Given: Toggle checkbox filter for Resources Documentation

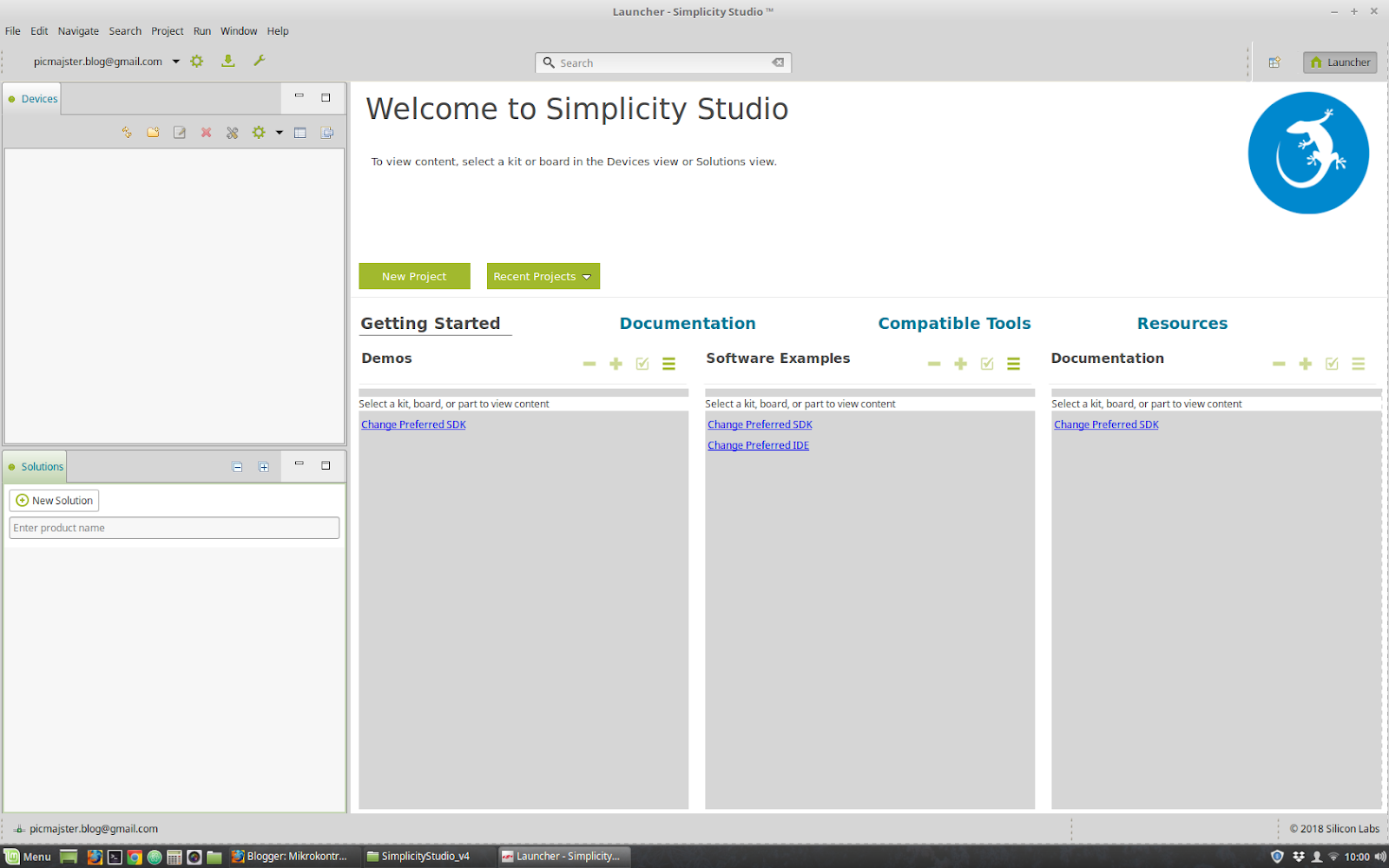Looking at the screenshot, I should [1332, 364].
